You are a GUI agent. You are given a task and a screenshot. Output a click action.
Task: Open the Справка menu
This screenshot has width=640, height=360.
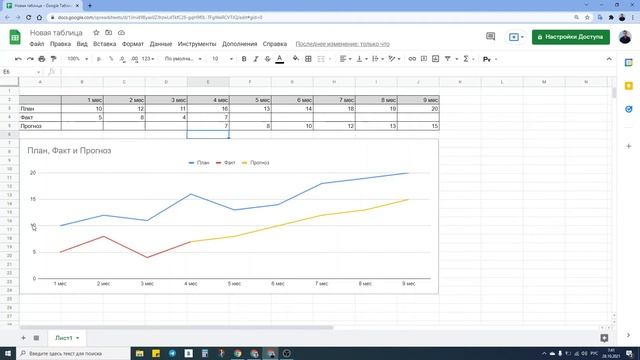275,44
